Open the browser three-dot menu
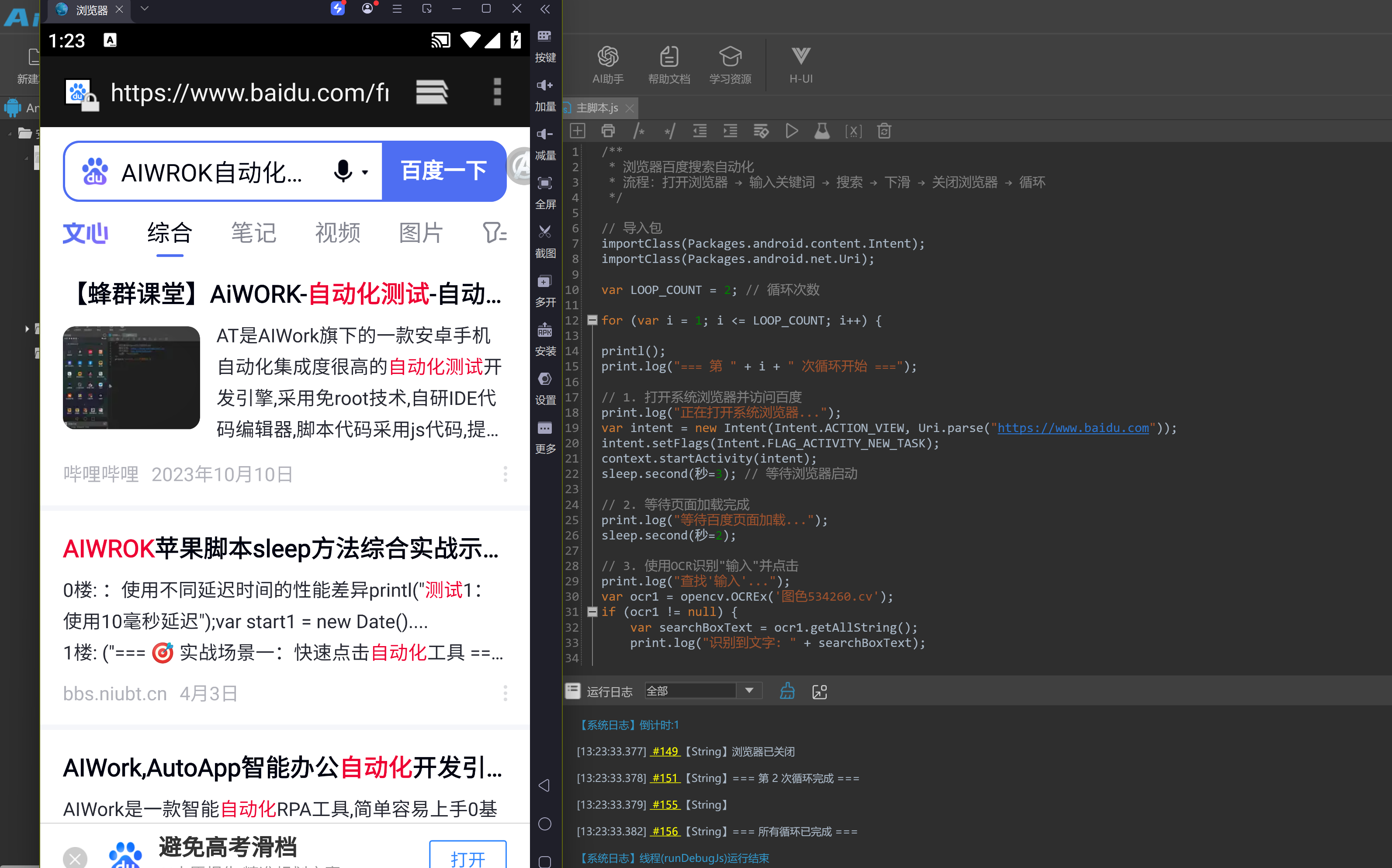This screenshot has height=868, width=1392. 497,92
